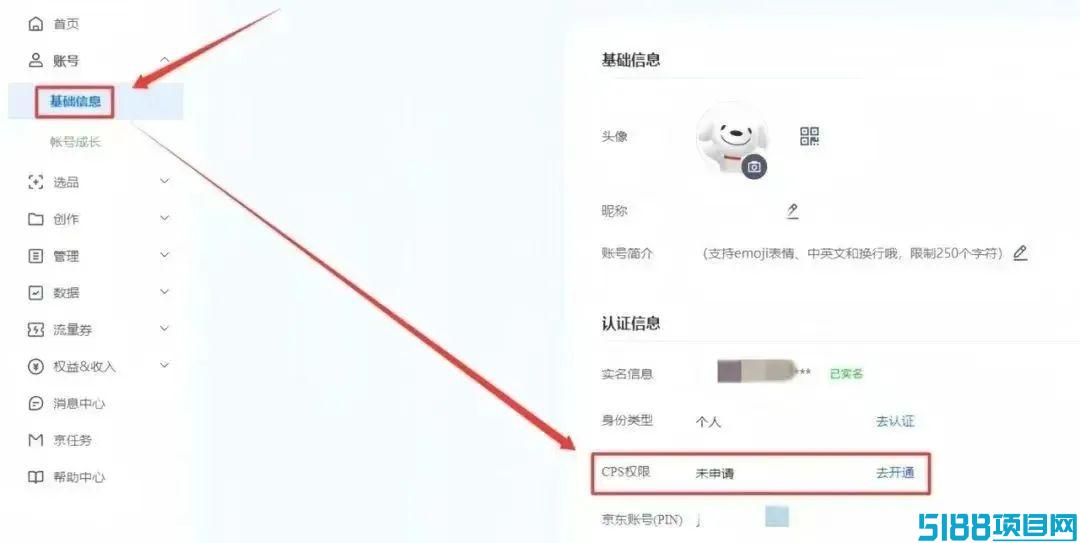
Task: Click the pencil icon next to 昵称
Action: point(793,211)
